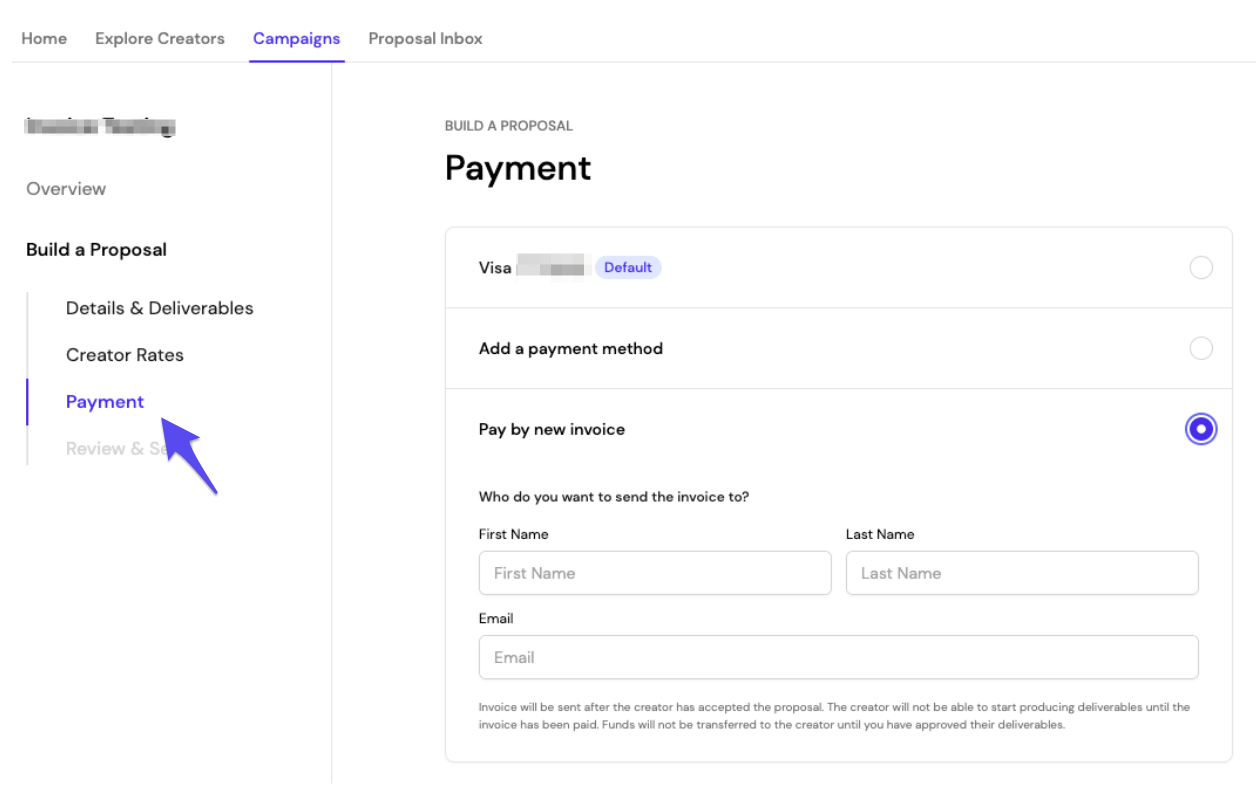The height and width of the screenshot is (794, 1256).
Task: Select the Campaigns tab
Action: coord(296,38)
